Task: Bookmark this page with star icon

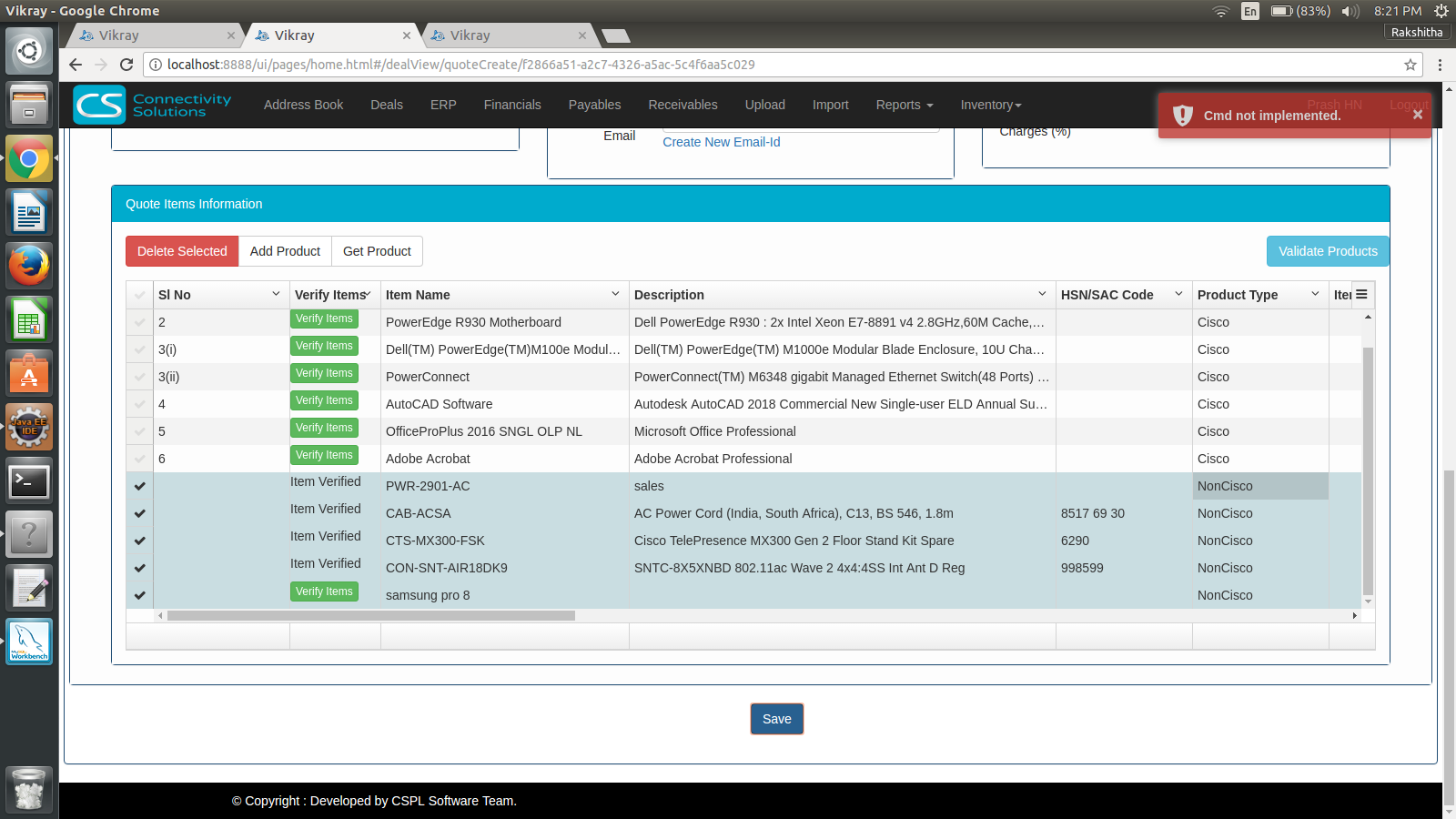Action: [1410, 65]
